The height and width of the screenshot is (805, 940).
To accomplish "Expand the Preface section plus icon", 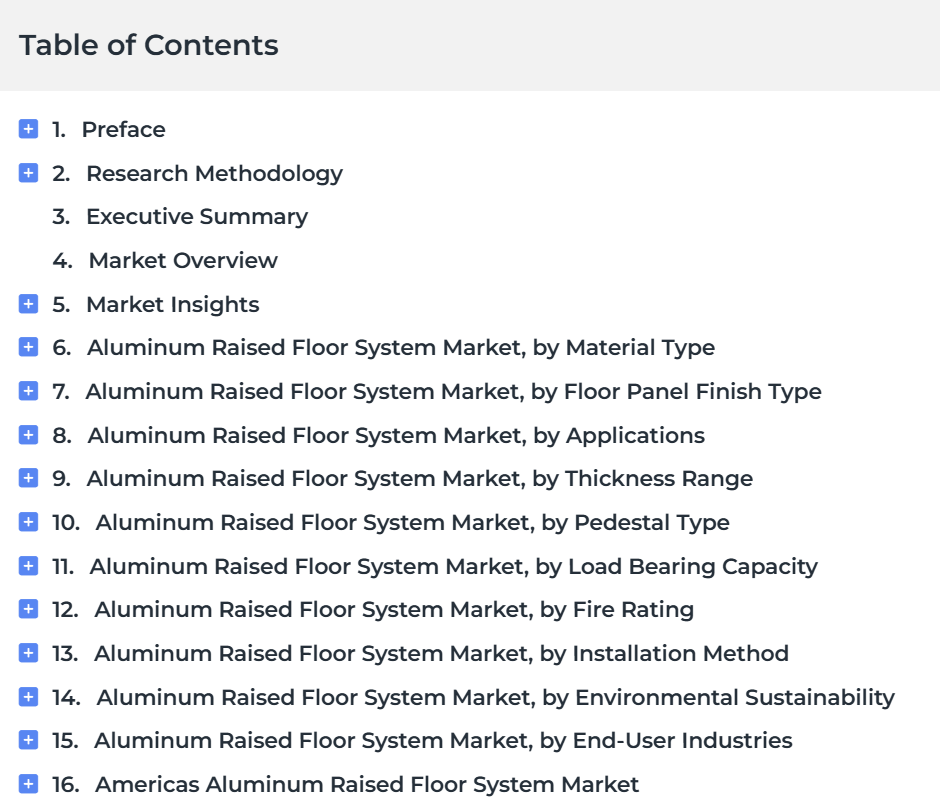I will (28, 129).
